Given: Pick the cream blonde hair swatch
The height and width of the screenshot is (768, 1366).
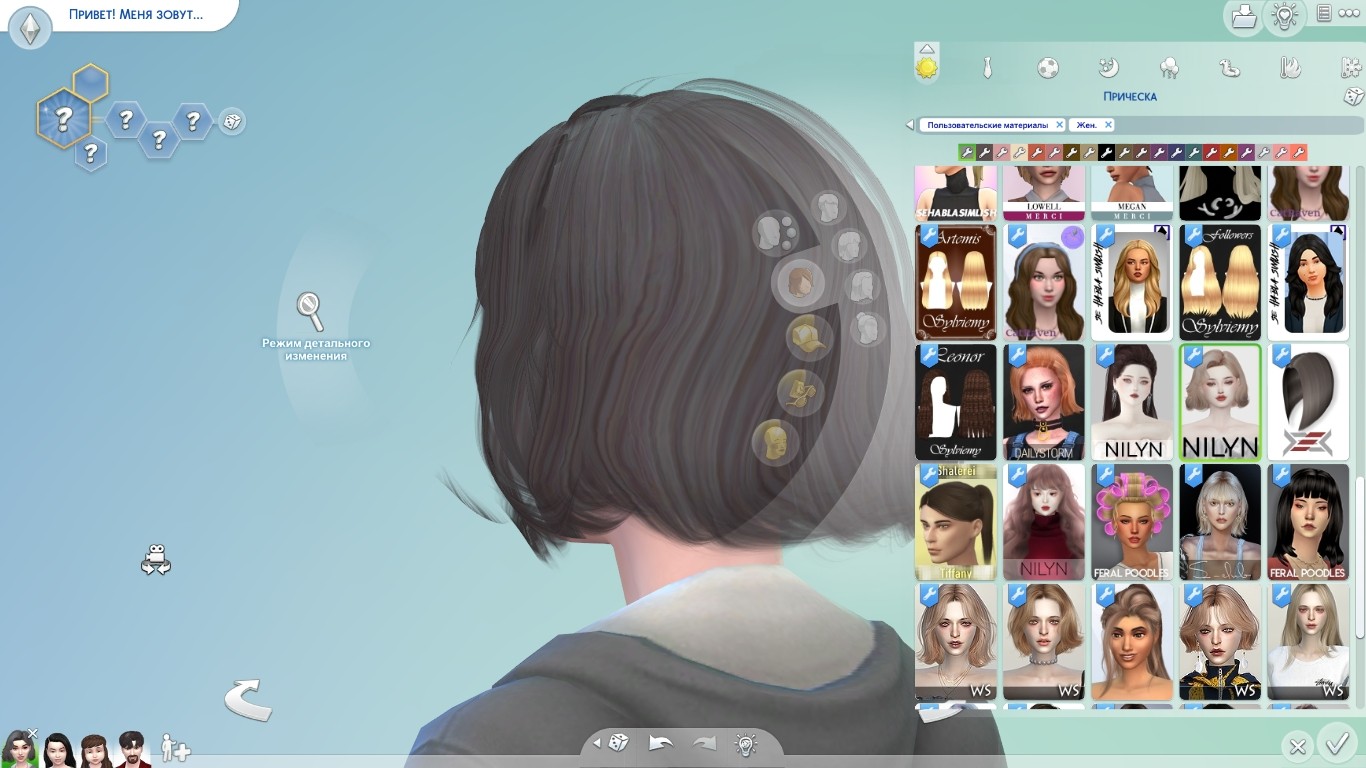Looking at the screenshot, I should pyautogui.click(x=1019, y=153).
